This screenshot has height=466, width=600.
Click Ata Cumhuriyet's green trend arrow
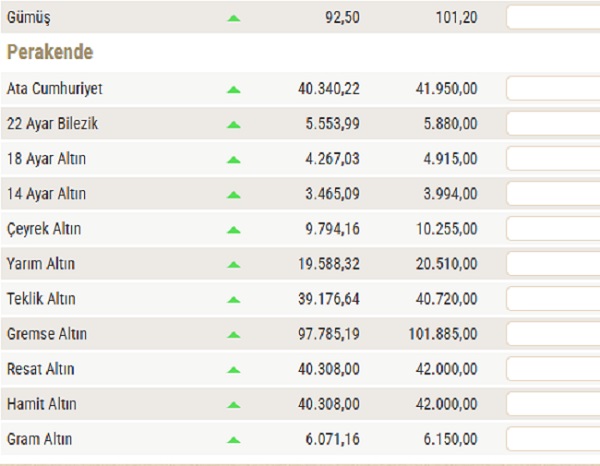tap(234, 89)
